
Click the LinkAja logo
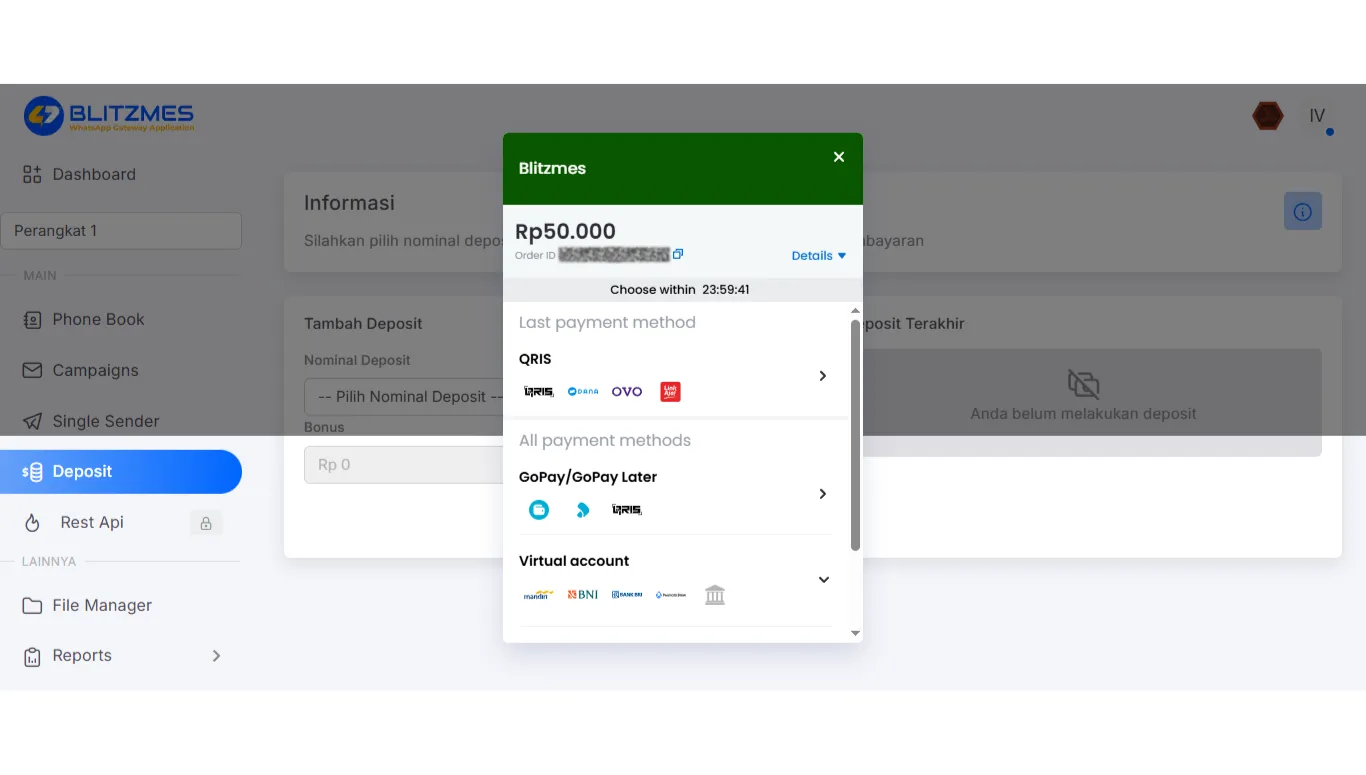pyautogui.click(x=670, y=392)
